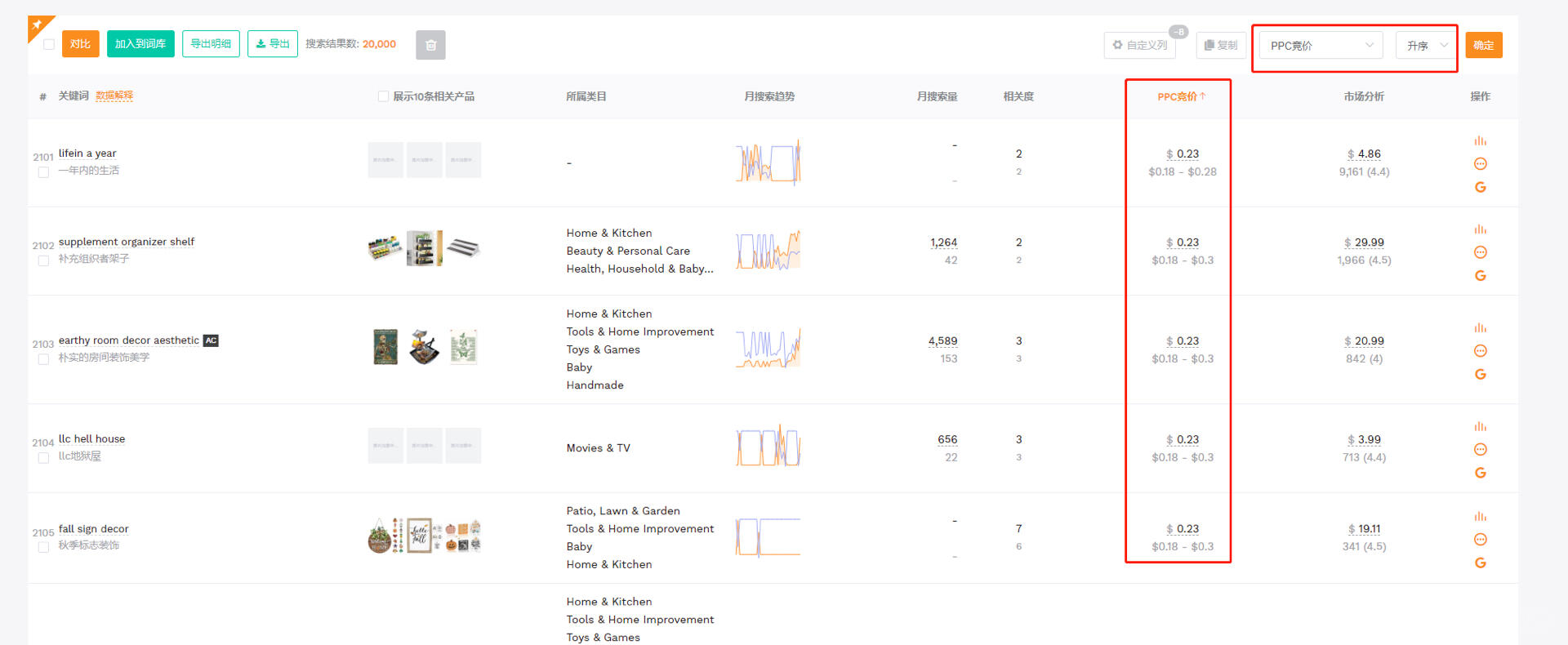The image size is (1568, 645).
Task: Click the more-options circle icon for lifein a year
Action: (x=1480, y=164)
